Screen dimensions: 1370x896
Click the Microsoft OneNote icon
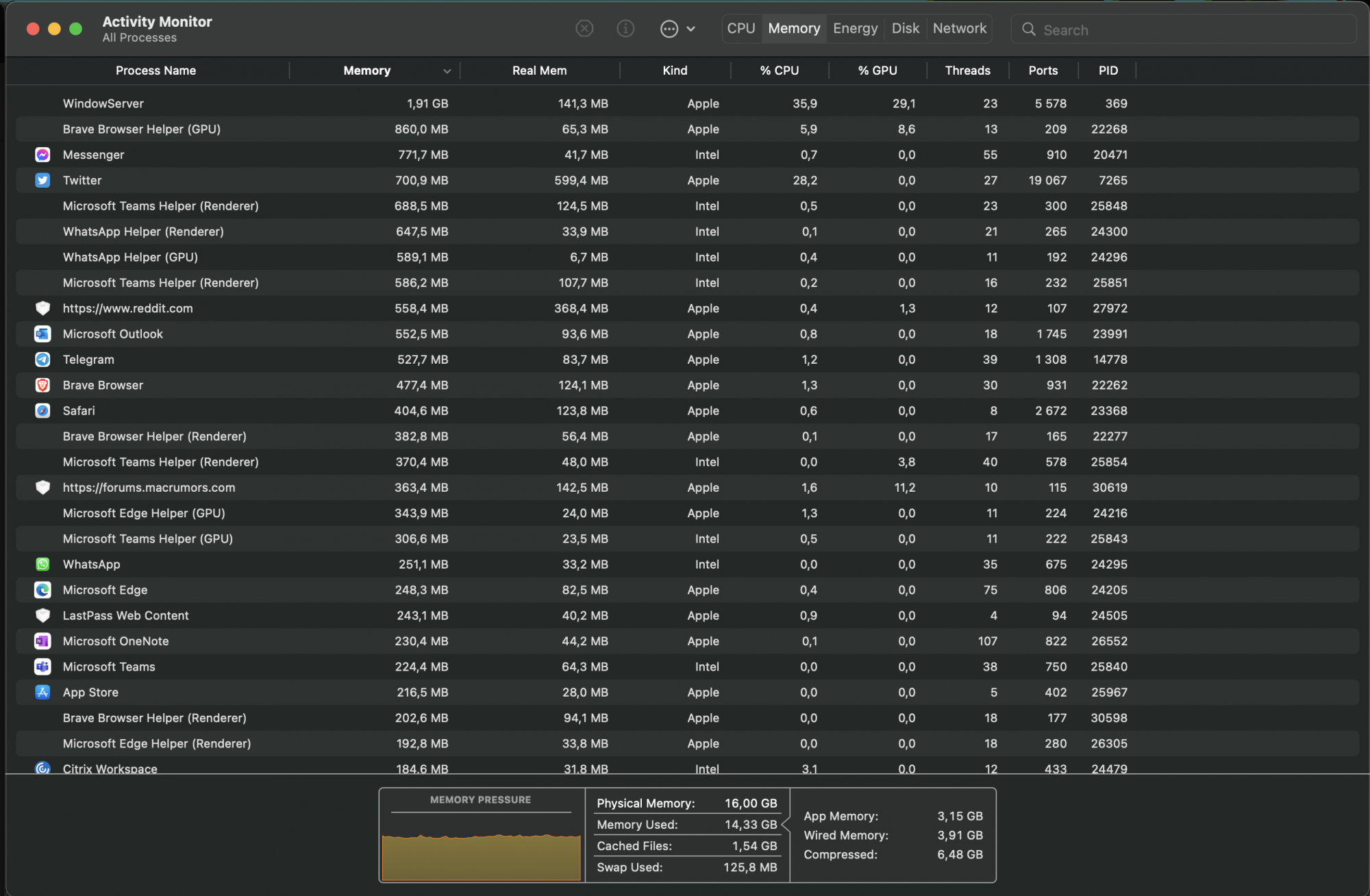[42, 641]
